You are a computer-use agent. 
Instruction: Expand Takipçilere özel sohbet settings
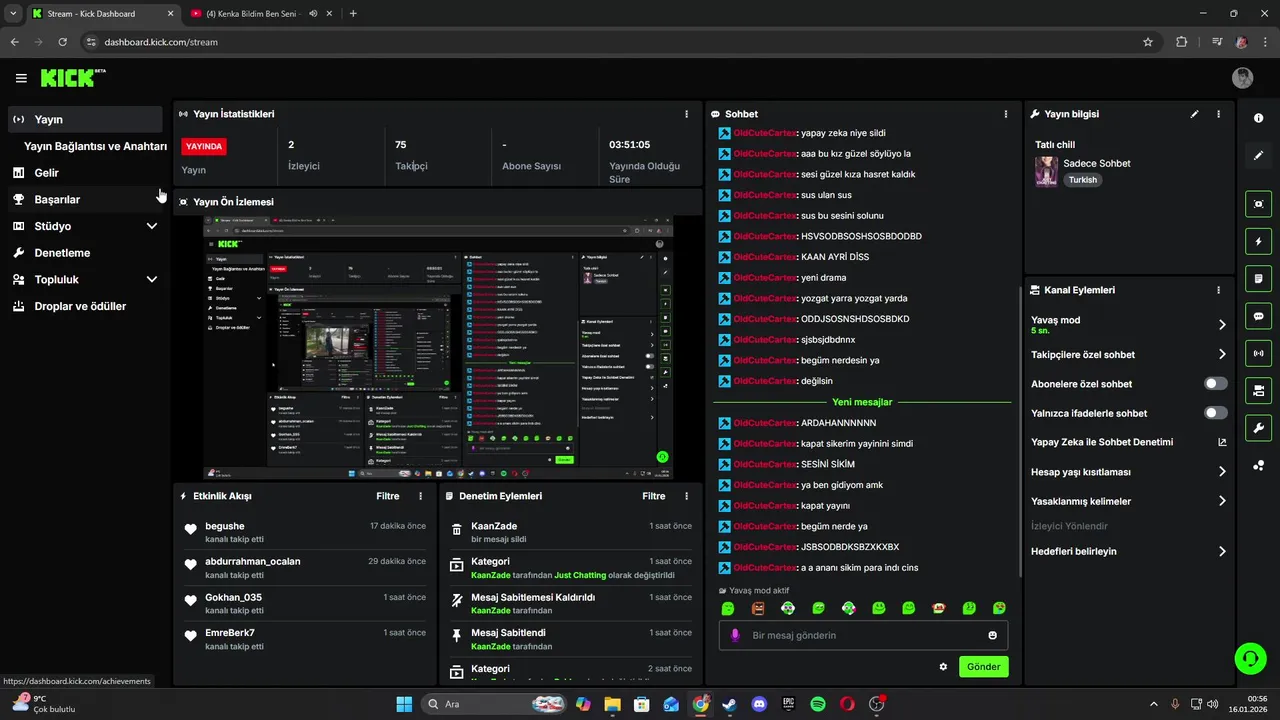[x=1221, y=354]
